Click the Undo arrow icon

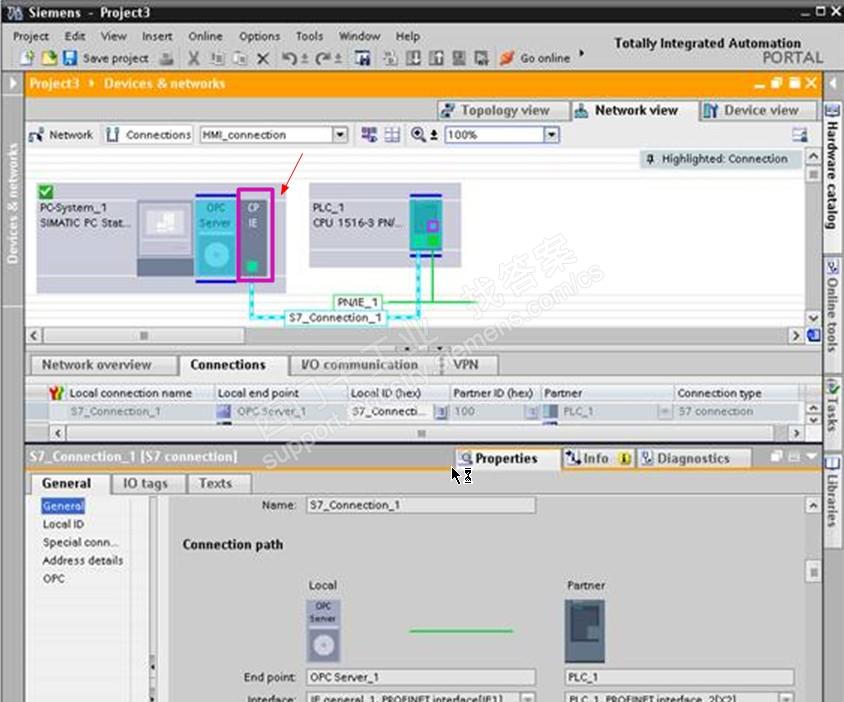pos(290,58)
